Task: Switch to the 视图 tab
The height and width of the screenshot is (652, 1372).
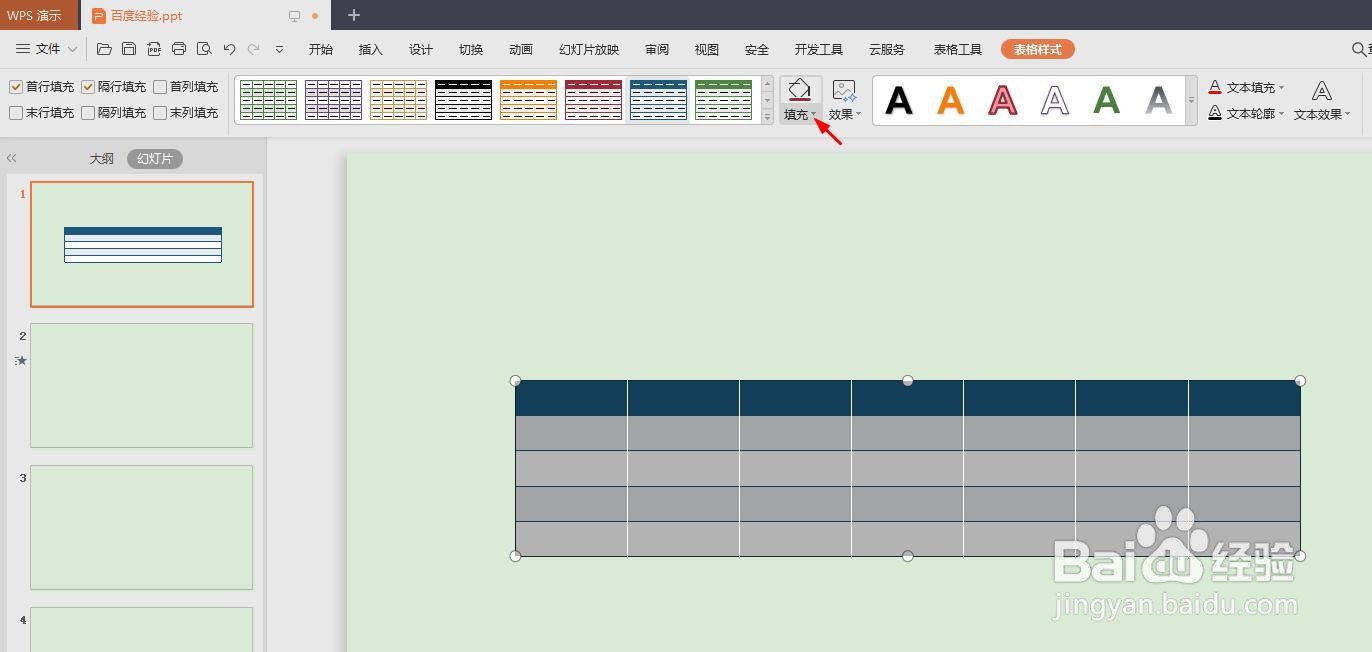Action: (x=707, y=50)
